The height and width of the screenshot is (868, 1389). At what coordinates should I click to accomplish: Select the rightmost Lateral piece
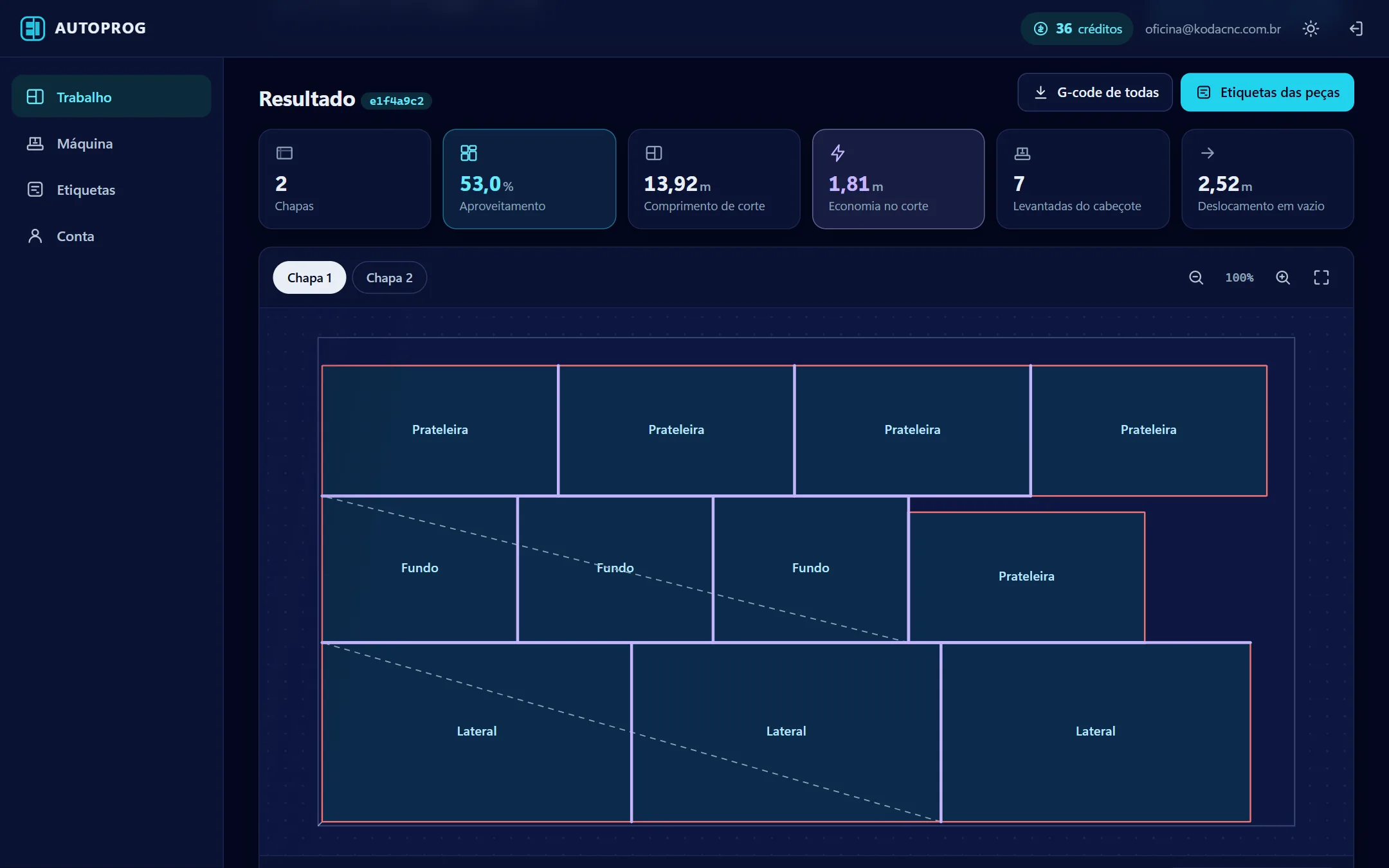1095,732
